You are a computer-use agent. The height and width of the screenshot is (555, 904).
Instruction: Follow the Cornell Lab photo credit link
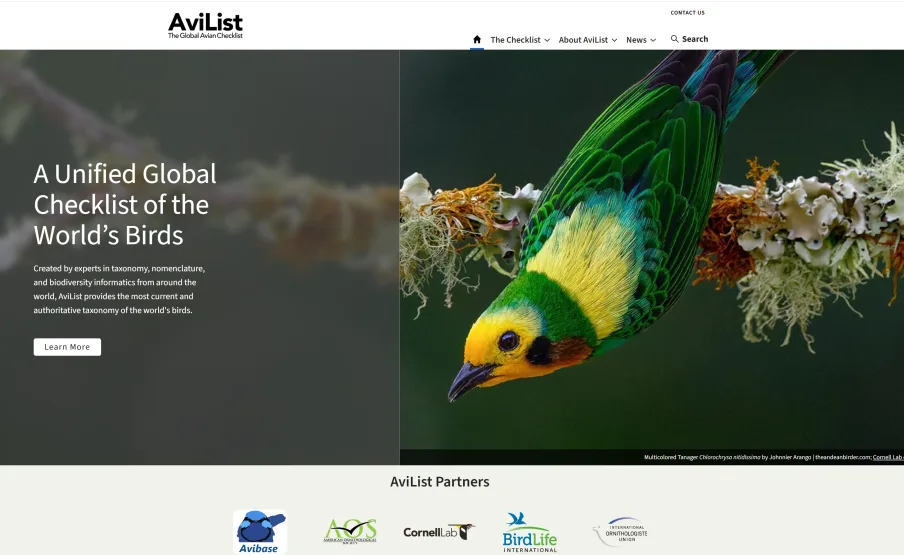(888, 457)
